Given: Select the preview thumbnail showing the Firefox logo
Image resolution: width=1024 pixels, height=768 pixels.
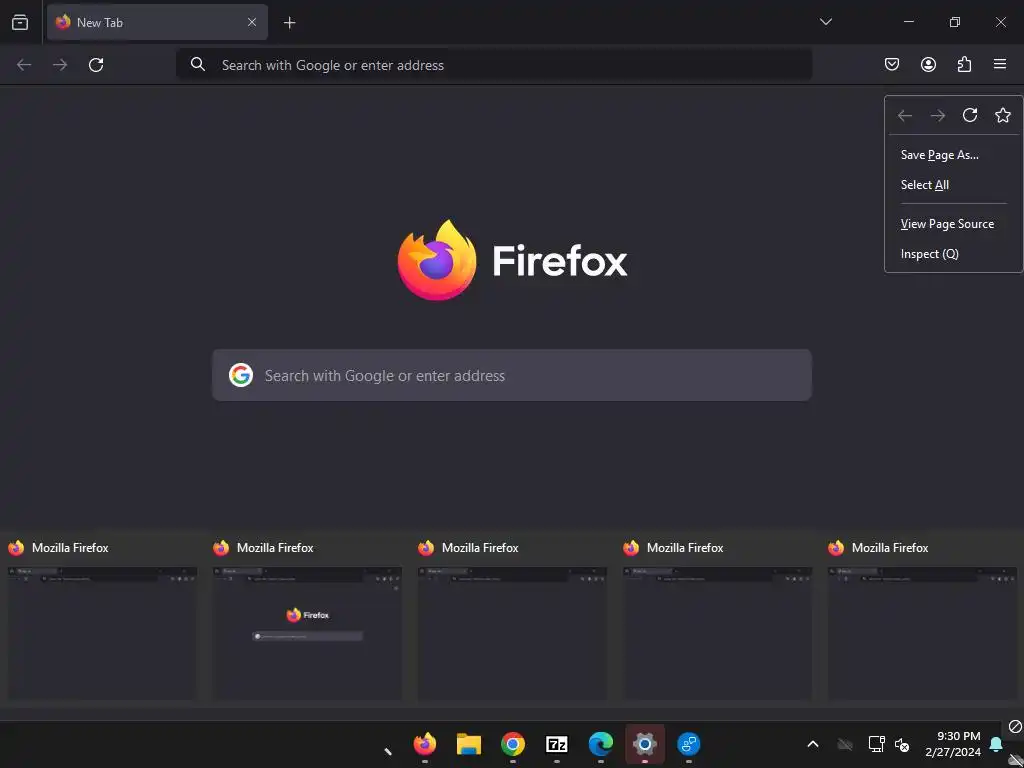Looking at the screenshot, I should [x=307, y=633].
